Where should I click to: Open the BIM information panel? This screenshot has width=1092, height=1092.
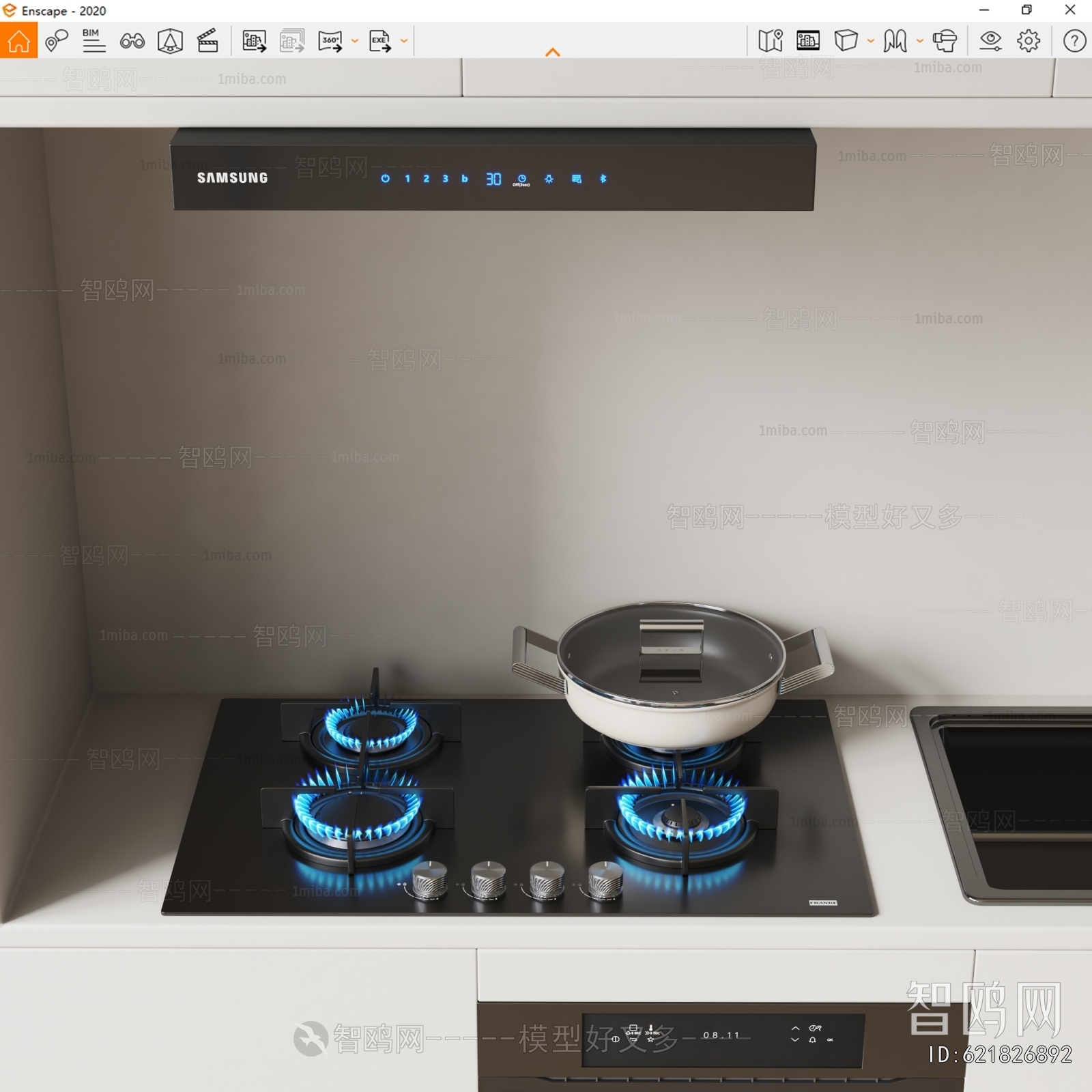point(94,41)
